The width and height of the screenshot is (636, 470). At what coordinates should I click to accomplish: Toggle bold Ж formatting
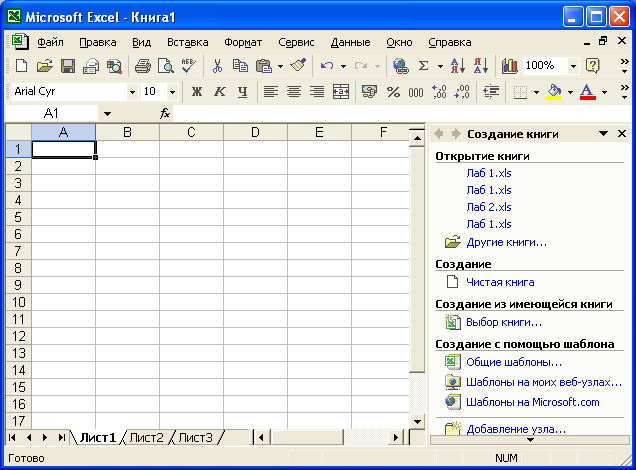pos(197,92)
